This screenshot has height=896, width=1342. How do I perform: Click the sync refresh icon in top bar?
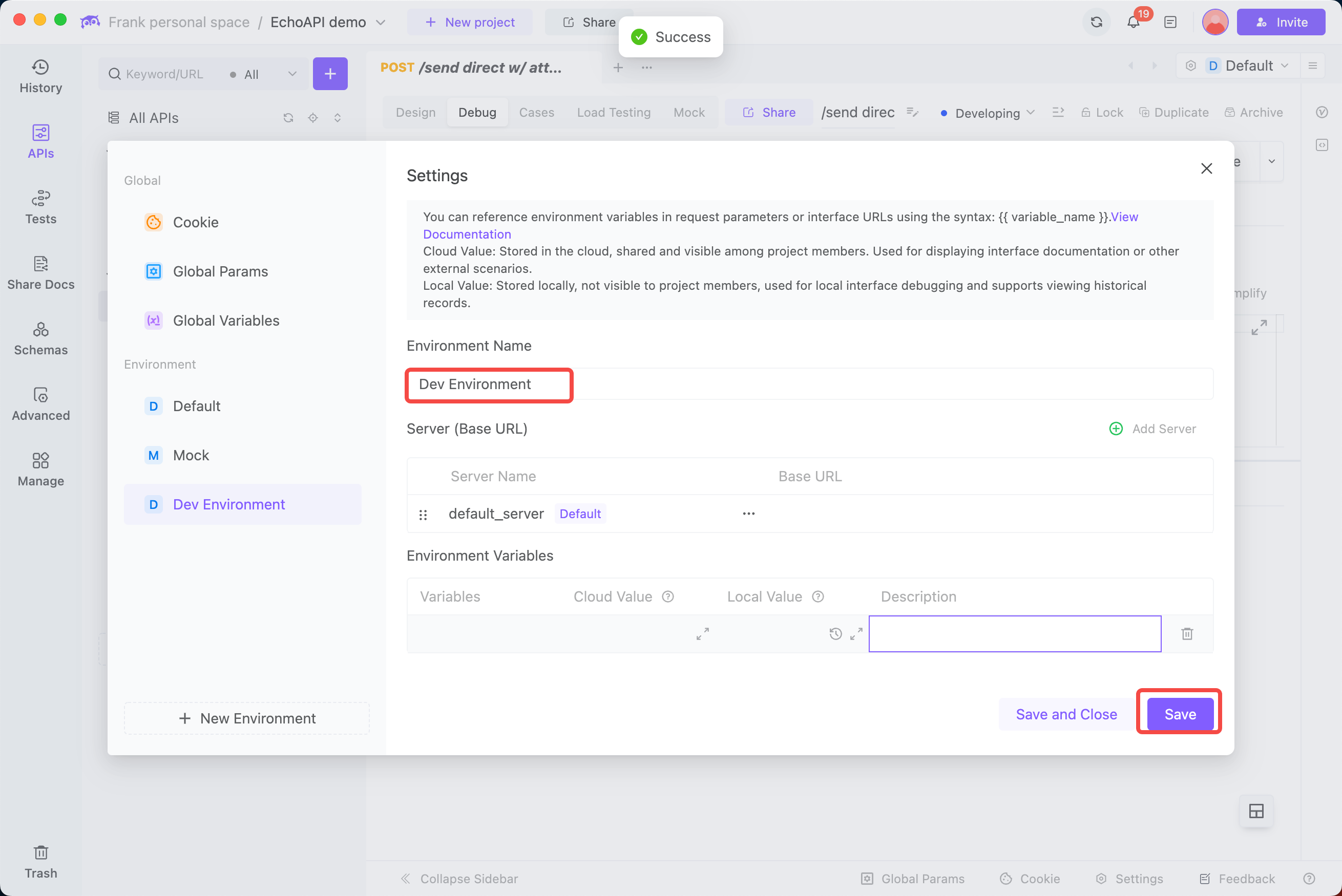coord(1096,23)
